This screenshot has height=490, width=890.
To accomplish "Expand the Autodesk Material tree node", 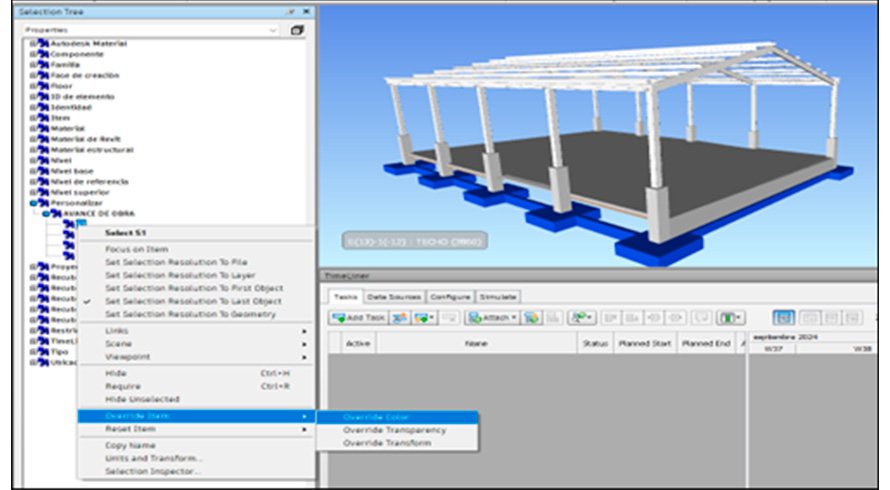I will (32, 45).
